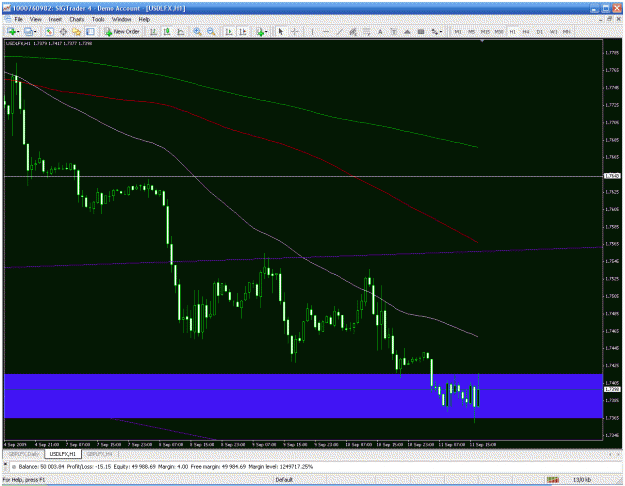Open the Insert menu
Viewport: 625px width, 486px height.
pyautogui.click(x=55, y=19)
